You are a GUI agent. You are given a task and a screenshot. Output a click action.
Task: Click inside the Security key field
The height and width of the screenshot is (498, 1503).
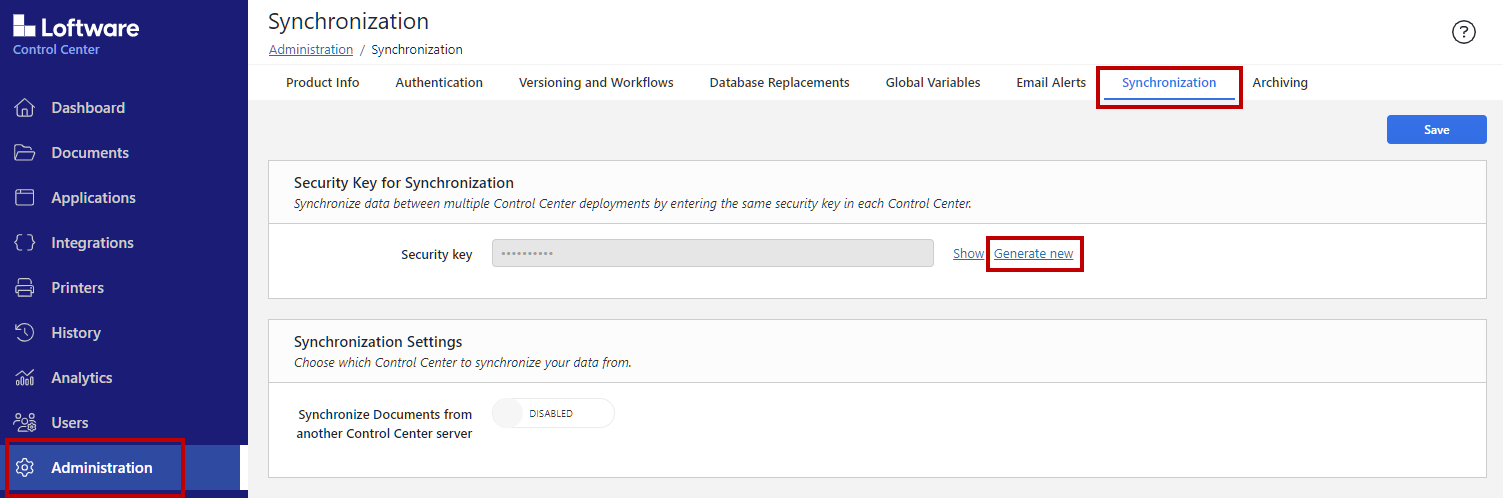[712, 254]
